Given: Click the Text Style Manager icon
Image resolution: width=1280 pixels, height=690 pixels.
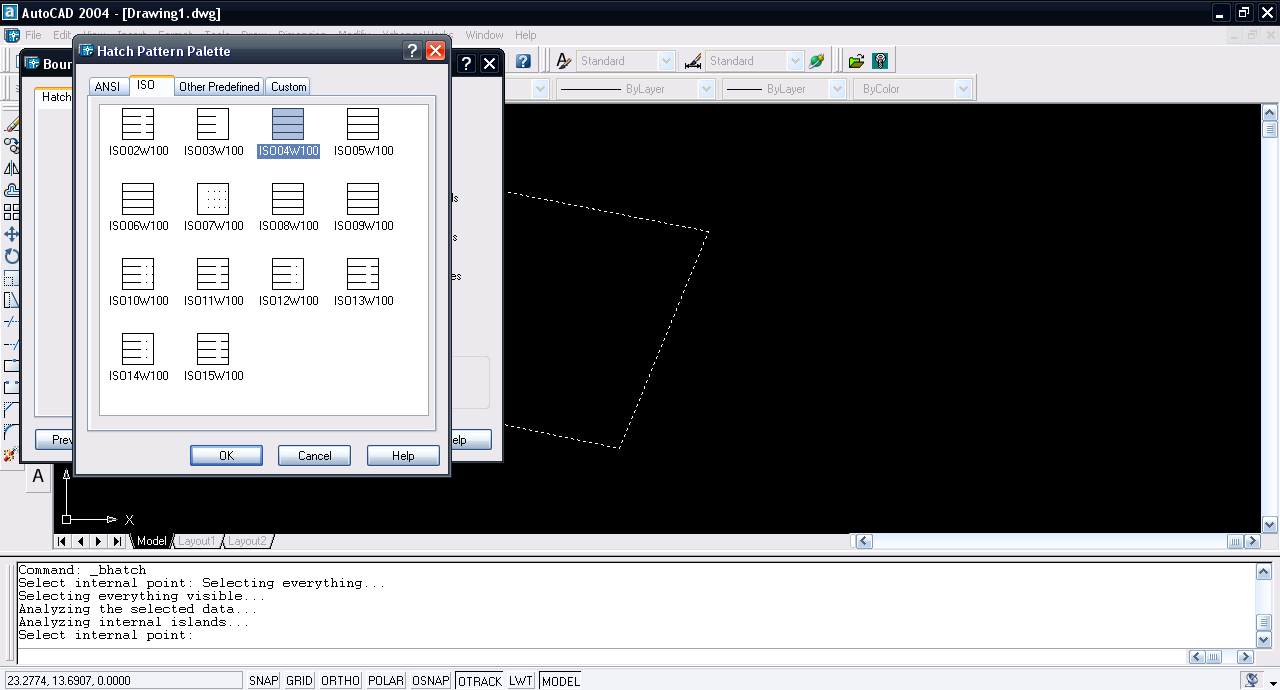Looking at the screenshot, I should pos(564,61).
